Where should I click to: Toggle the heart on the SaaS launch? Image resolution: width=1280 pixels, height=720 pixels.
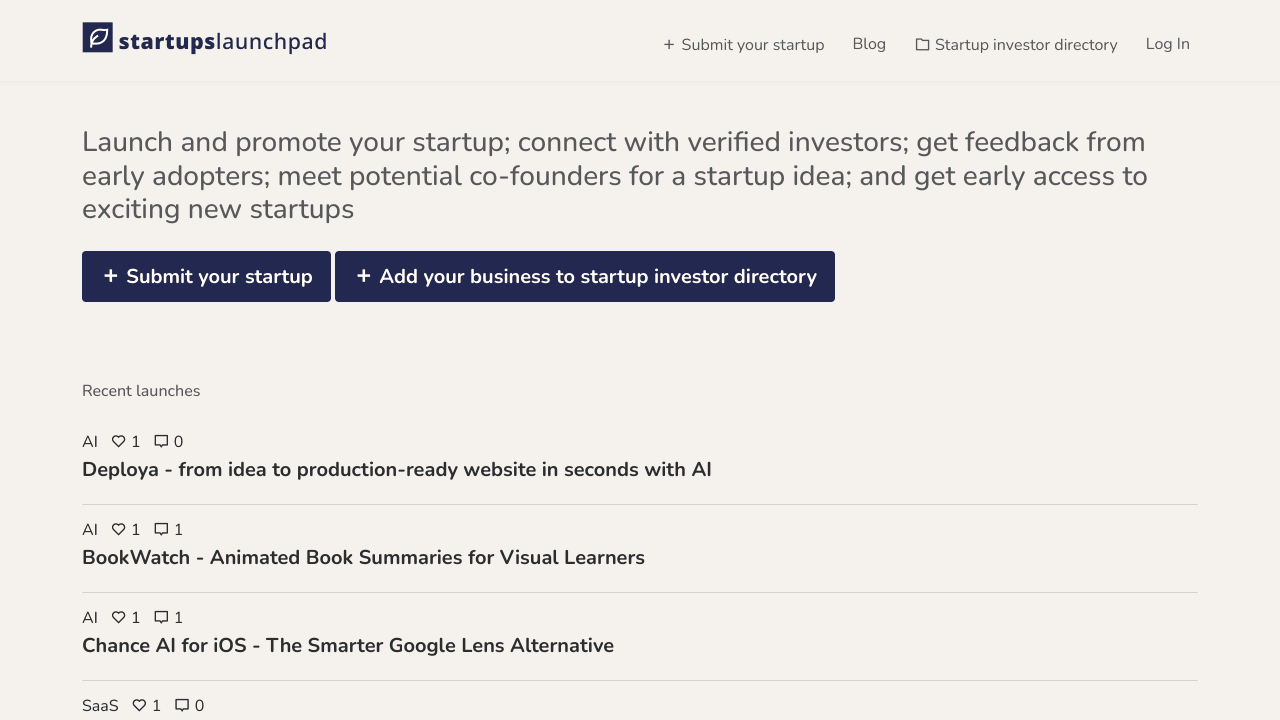(138, 705)
